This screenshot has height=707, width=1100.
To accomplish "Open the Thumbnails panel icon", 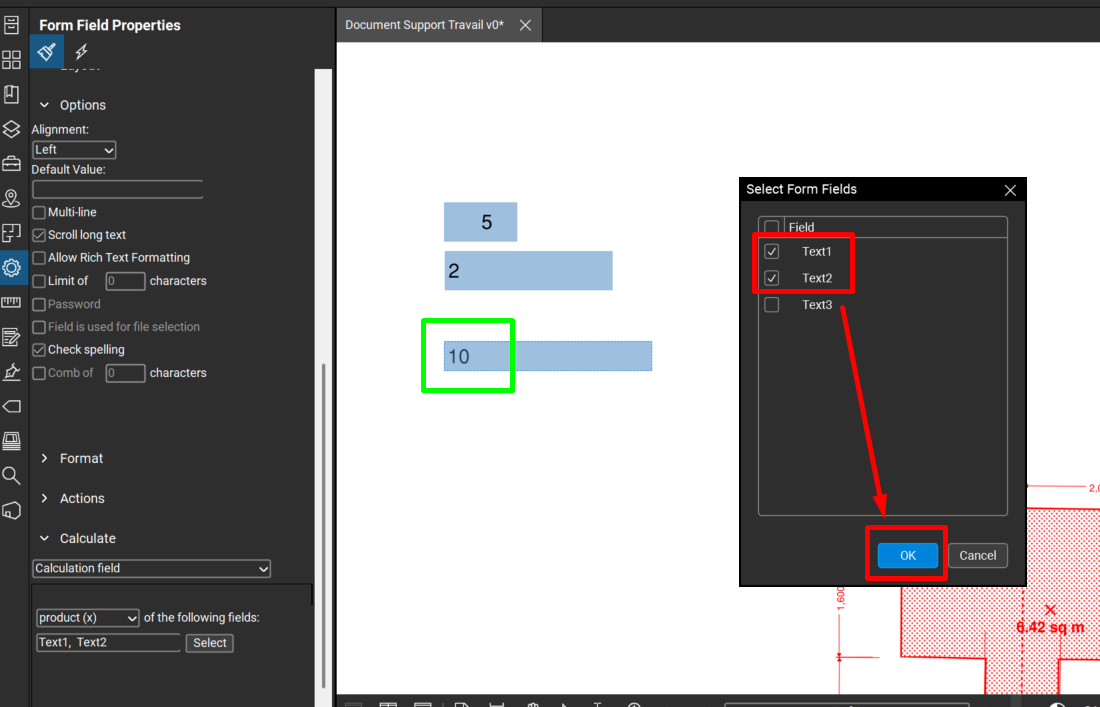I will tap(11, 59).
